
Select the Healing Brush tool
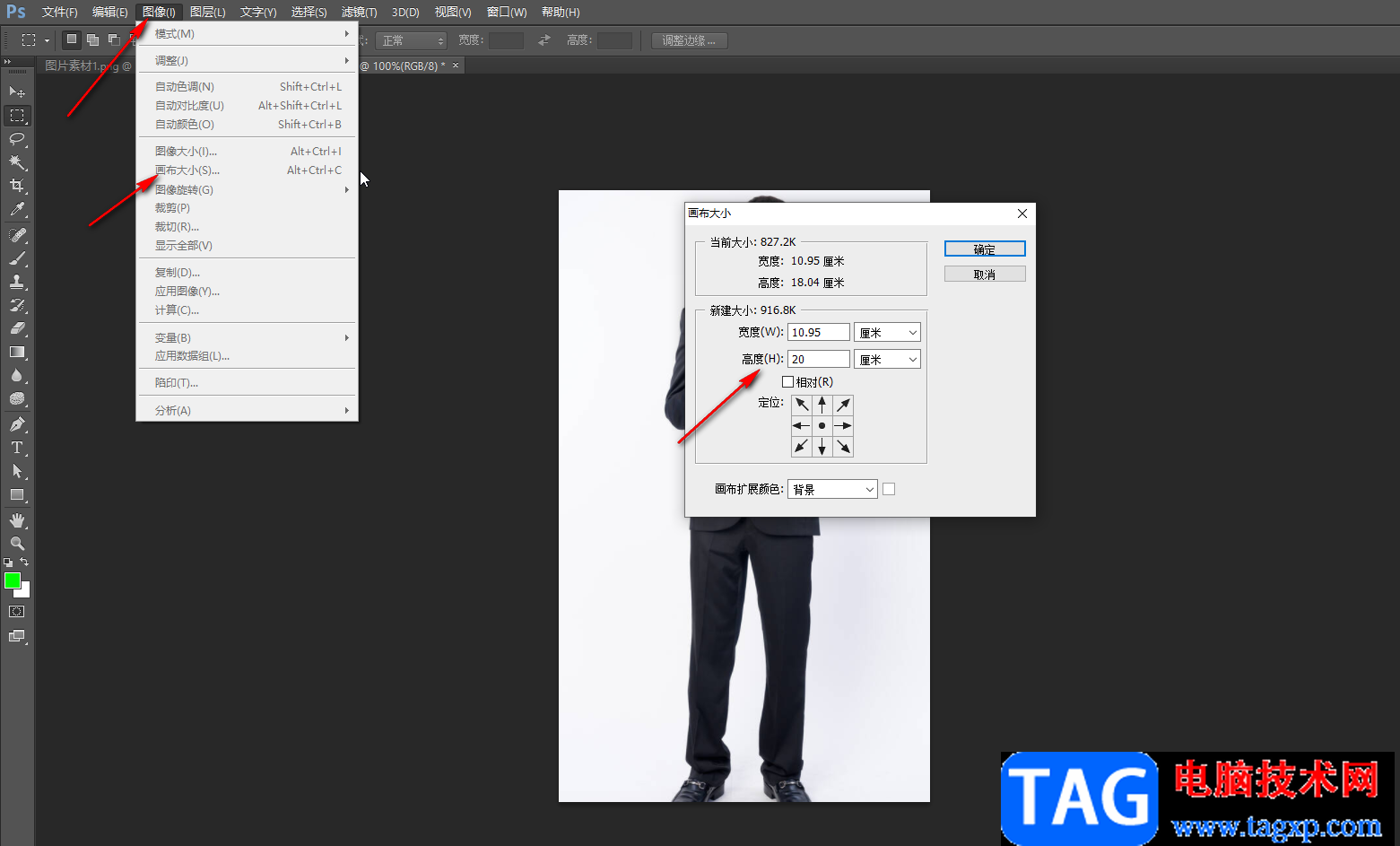click(17, 235)
